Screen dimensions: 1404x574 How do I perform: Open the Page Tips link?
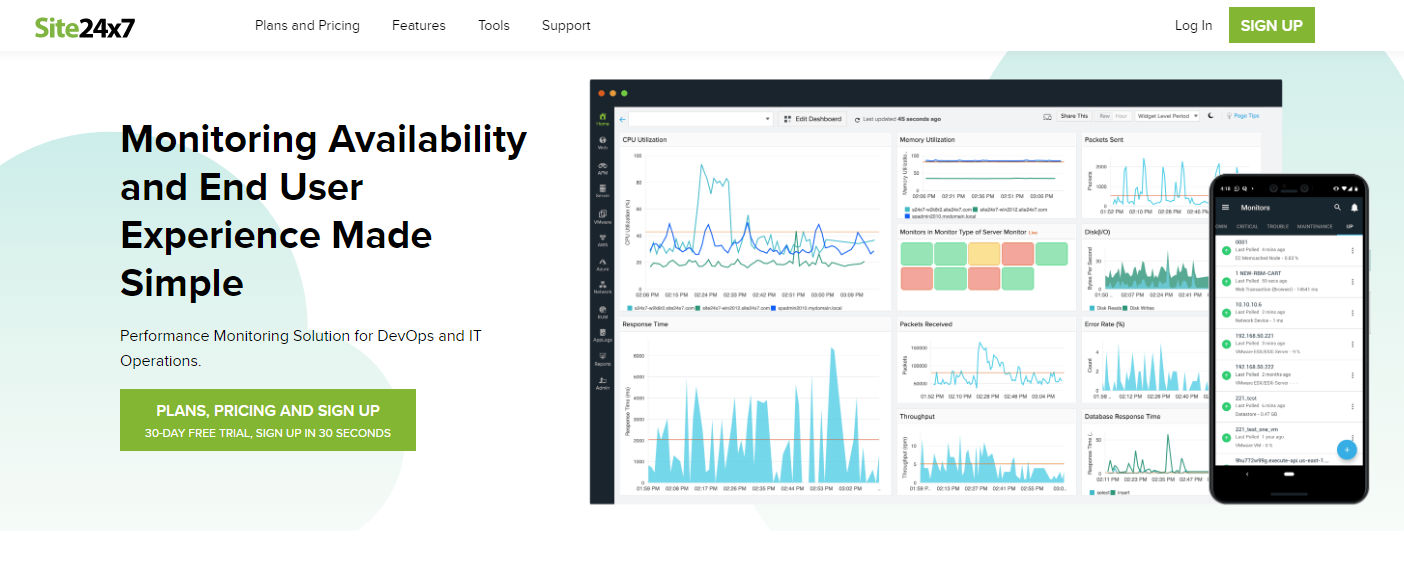(x=1245, y=116)
